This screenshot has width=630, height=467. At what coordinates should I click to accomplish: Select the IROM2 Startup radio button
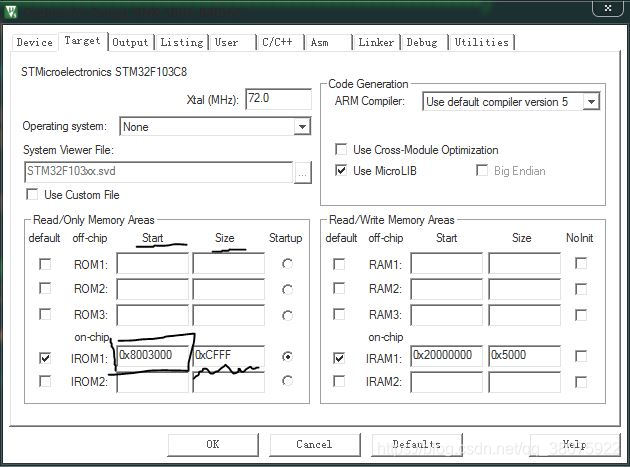click(287, 381)
